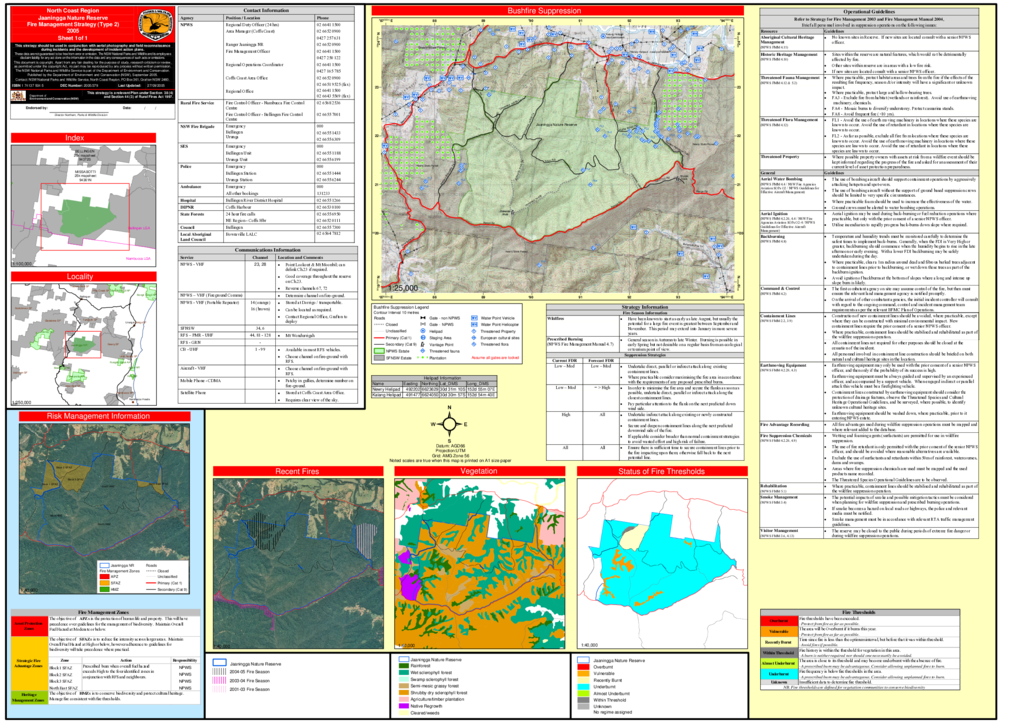Click the 'Bushfire Suppression Legend' title text
1024x723 pixels.
(x=402, y=308)
